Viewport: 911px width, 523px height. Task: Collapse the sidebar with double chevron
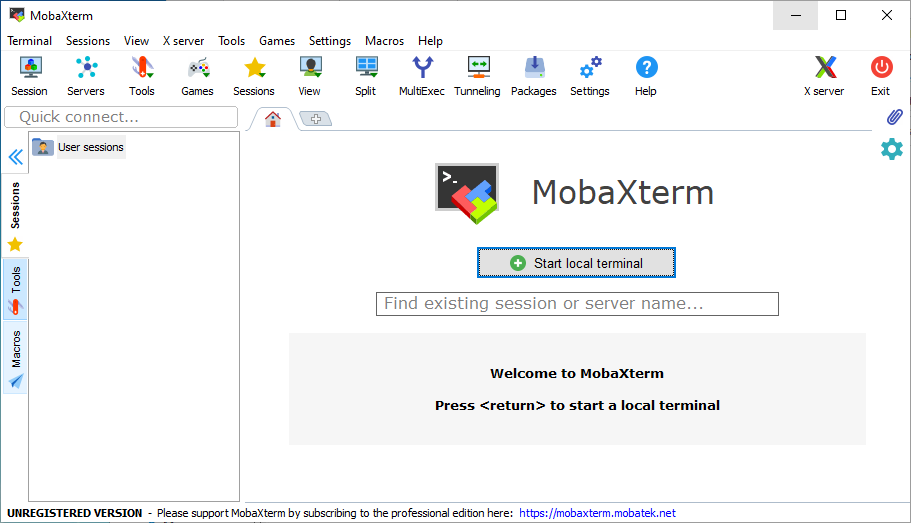[15, 157]
